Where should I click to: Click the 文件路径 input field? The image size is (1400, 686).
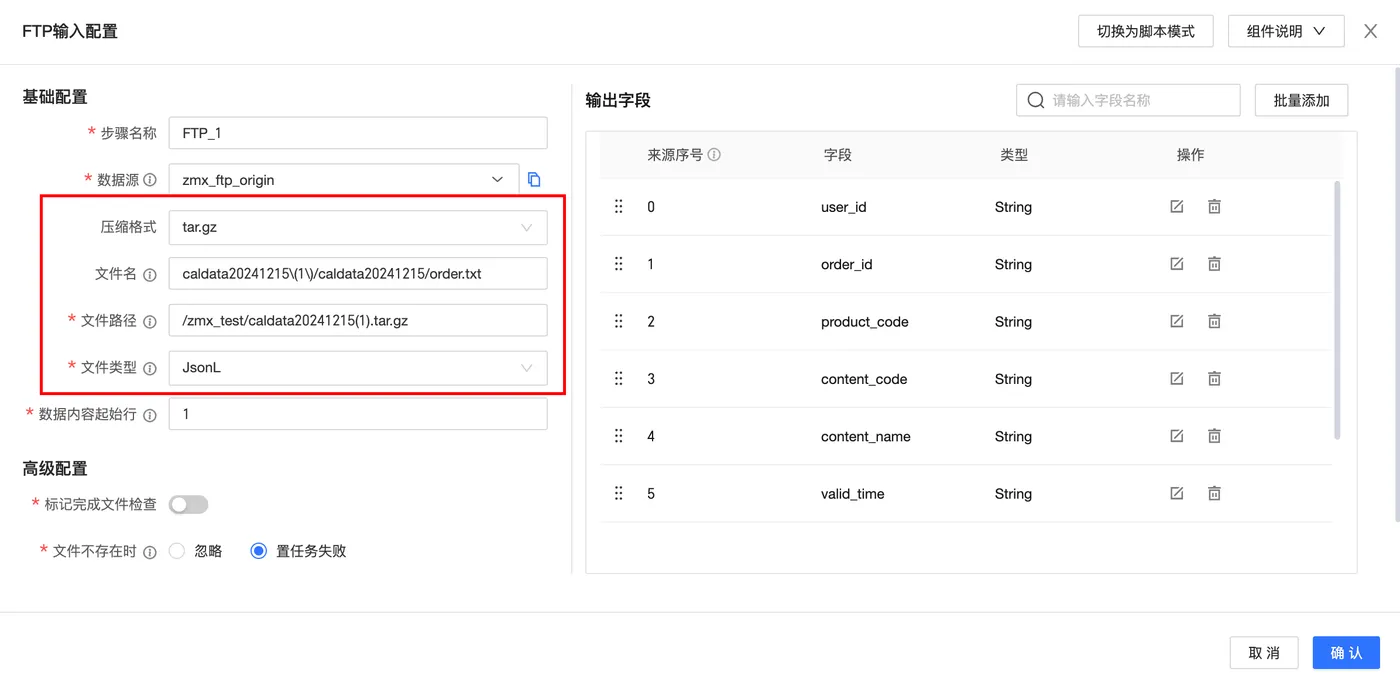tap(358, 321)
